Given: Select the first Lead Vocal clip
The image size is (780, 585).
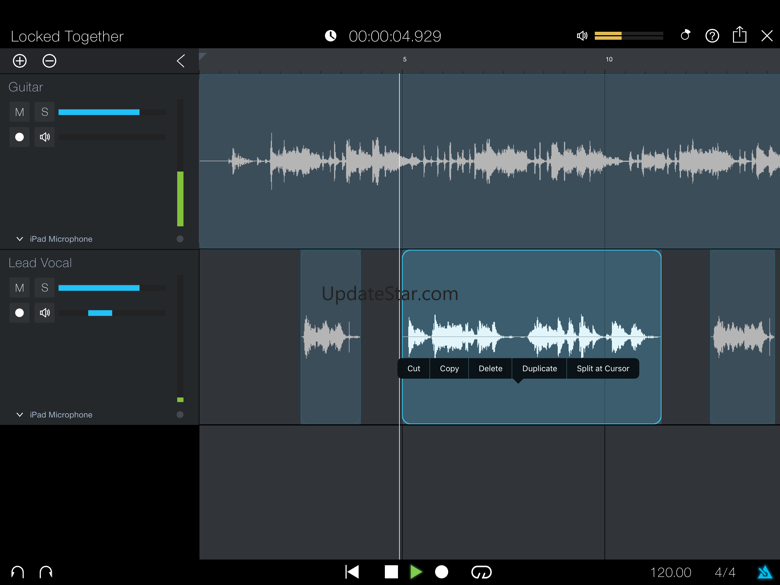Looking at the screenshot, I should (331, 337).
